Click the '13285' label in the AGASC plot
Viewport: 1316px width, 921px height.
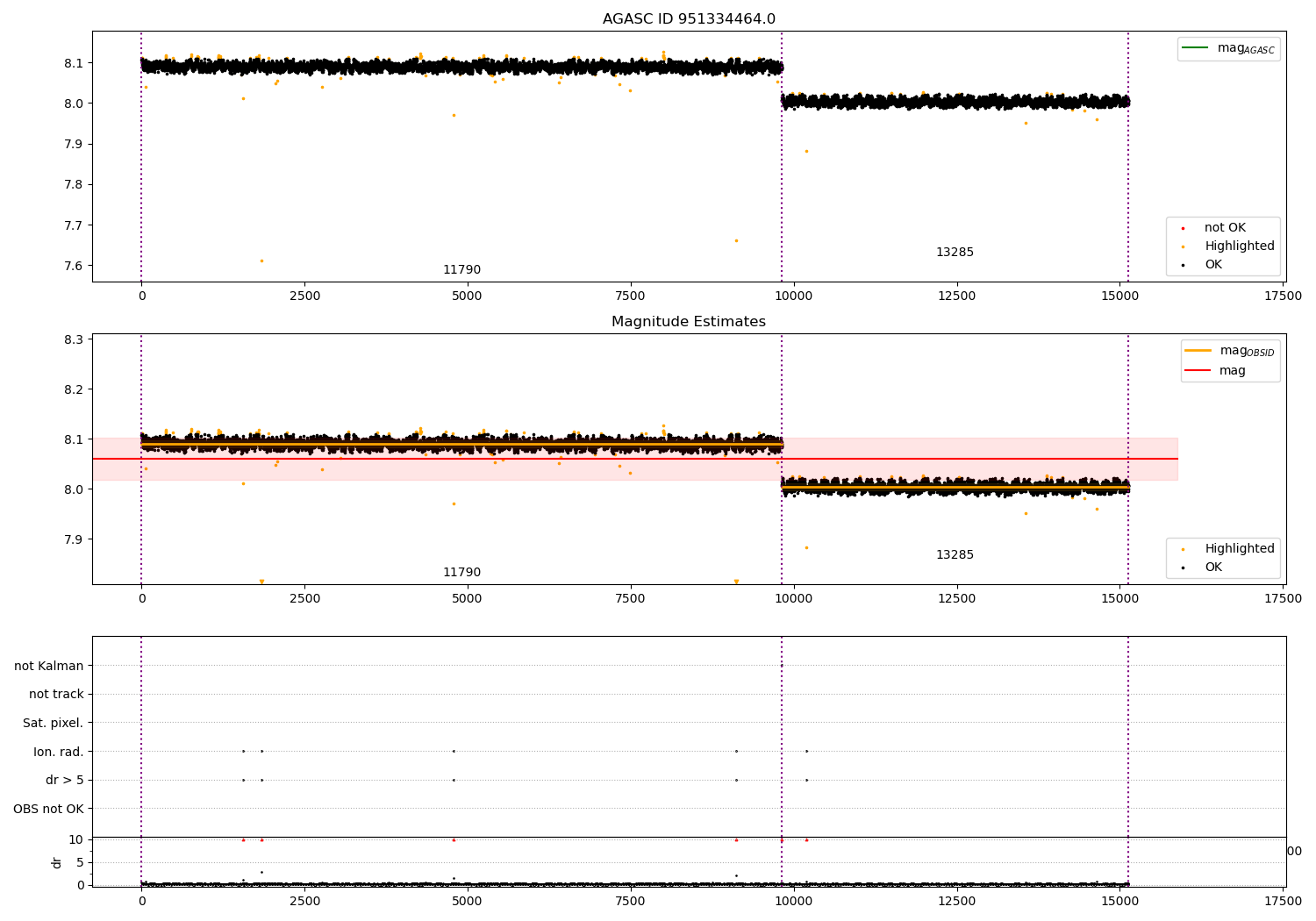point(955,253)
